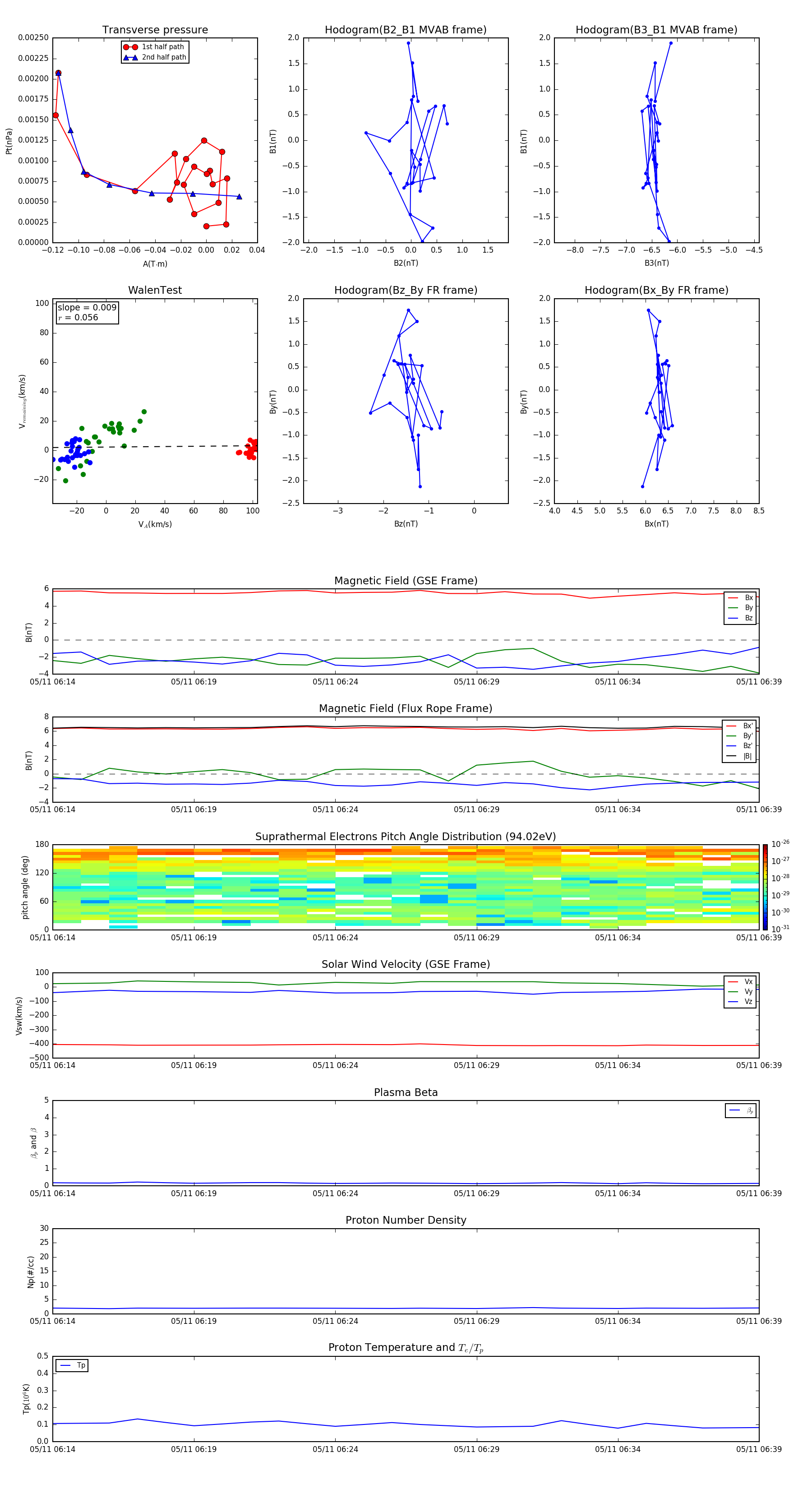The height and width of the screenshot is (1489, 812).
Task: Click the red Vx line in velocity plot
Action: pos(406,1044)
